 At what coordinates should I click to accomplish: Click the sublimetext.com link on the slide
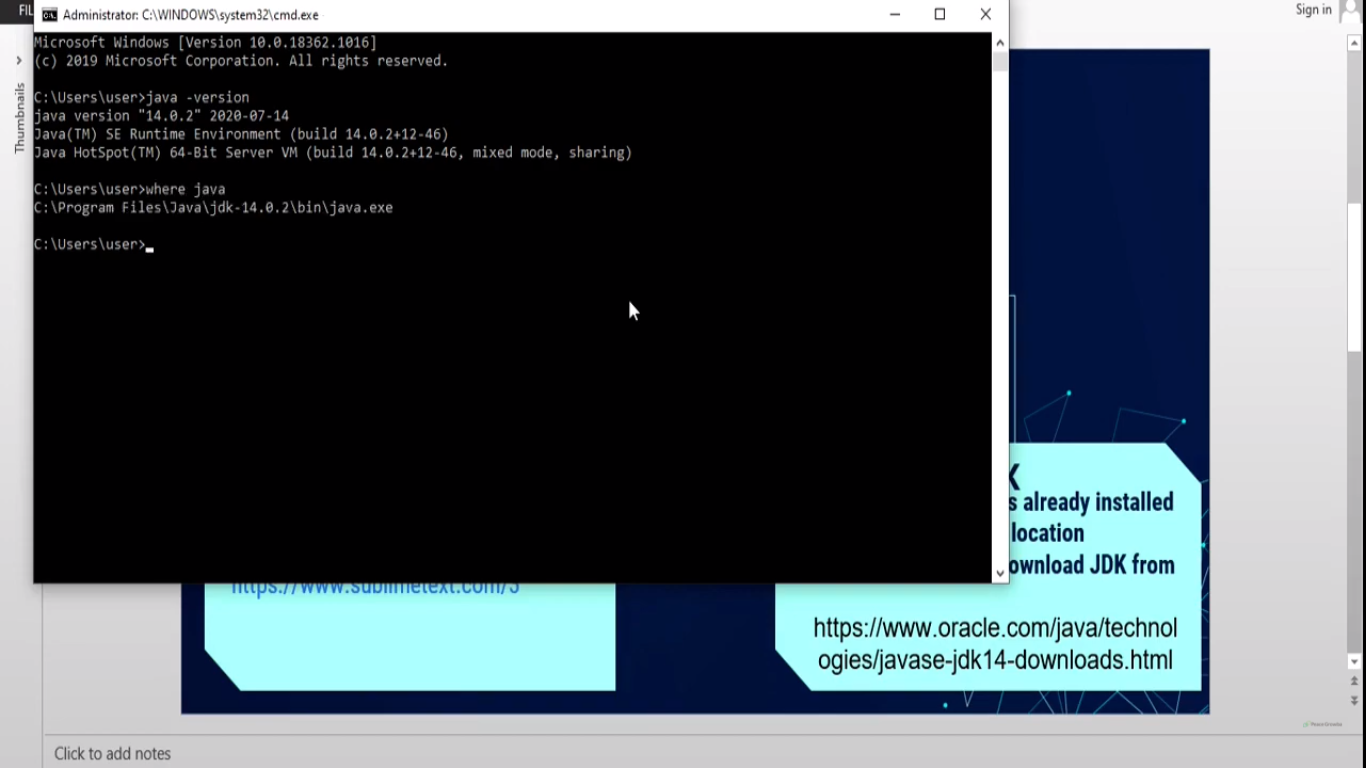pos(374,585)
